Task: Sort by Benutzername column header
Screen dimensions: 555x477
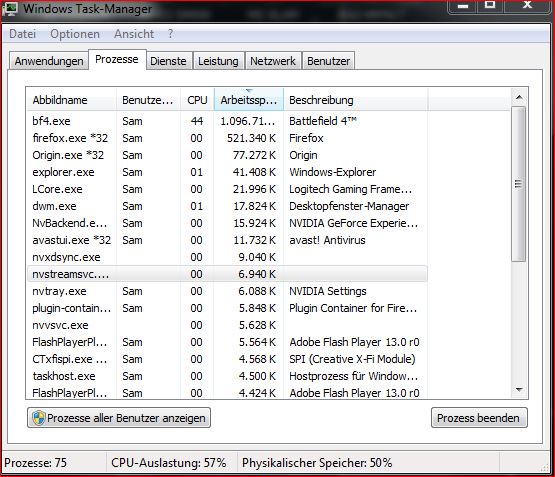Action: [148, 100]
